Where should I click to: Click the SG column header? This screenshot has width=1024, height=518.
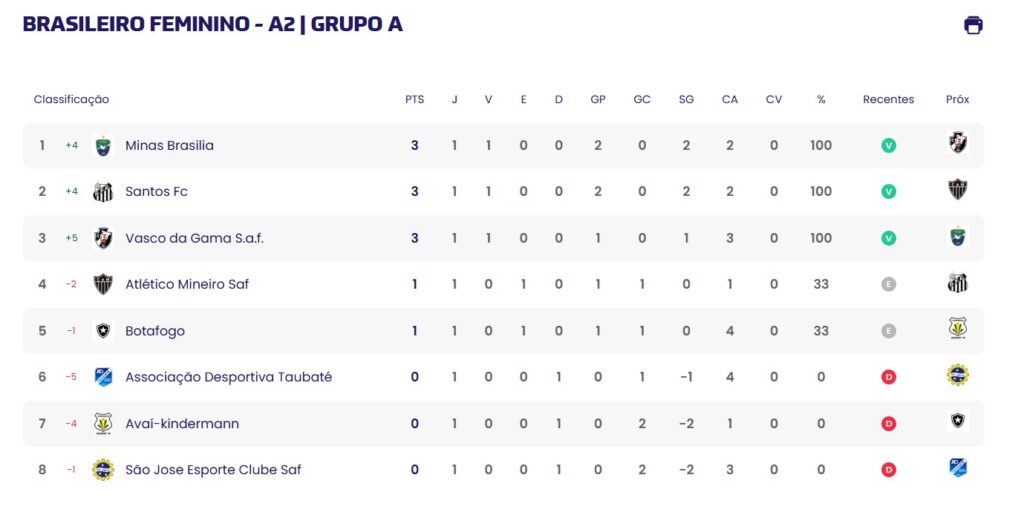(x=686, y=99)
